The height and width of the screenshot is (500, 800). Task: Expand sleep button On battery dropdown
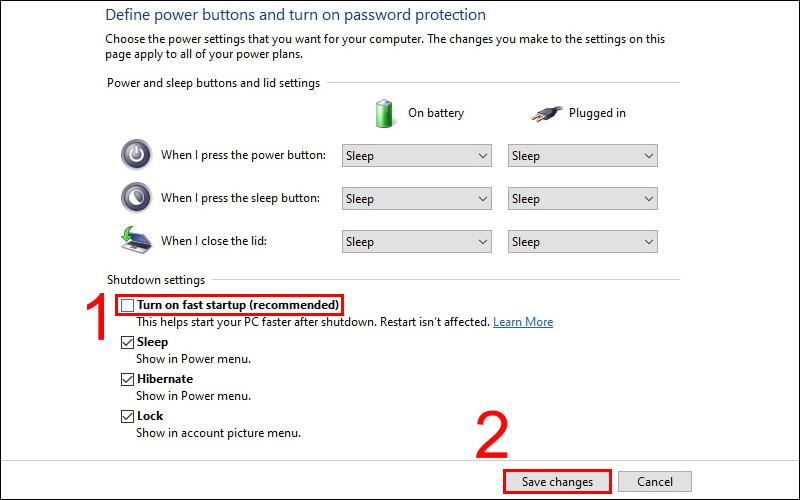pyautogui.click(x=416, y=199)
